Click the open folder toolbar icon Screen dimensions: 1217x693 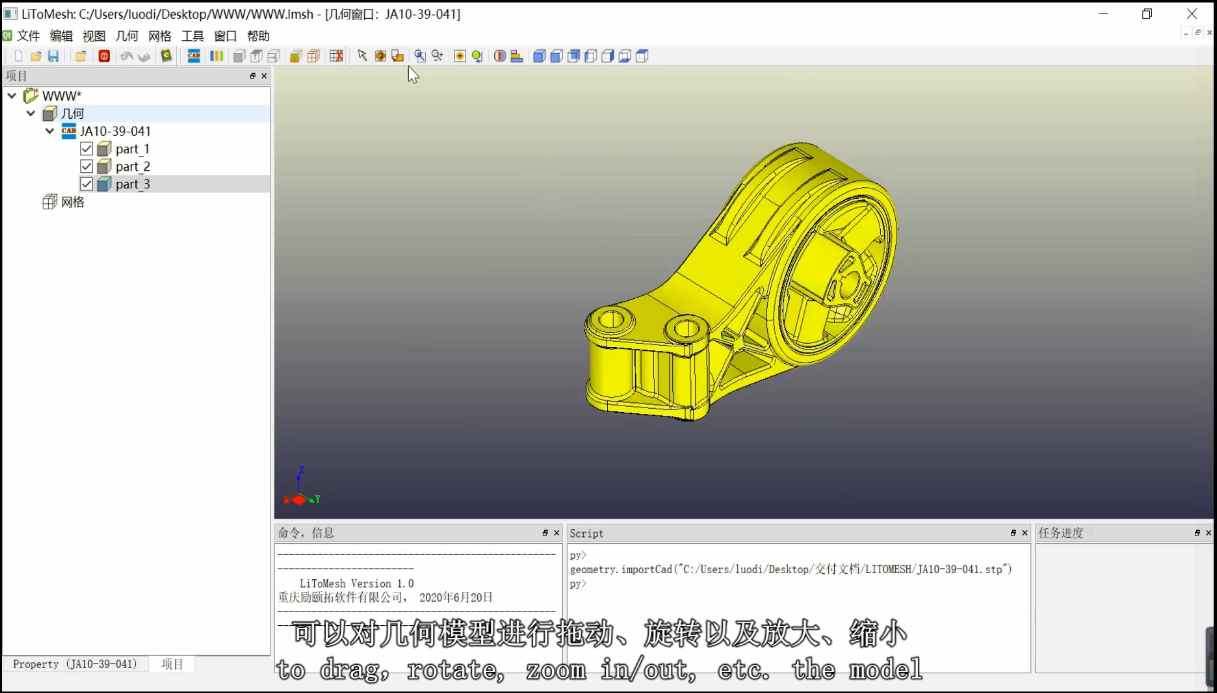[x=36, y=56]
